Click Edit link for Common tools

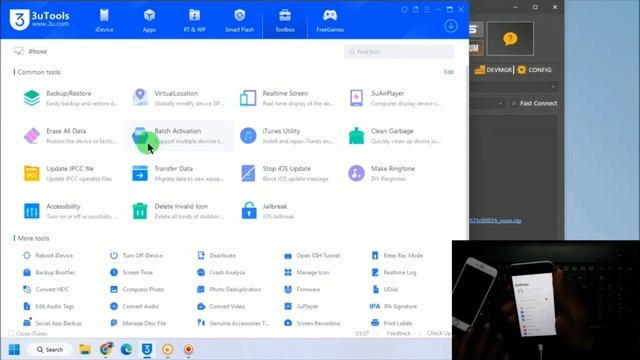click(x=449, y=72)
